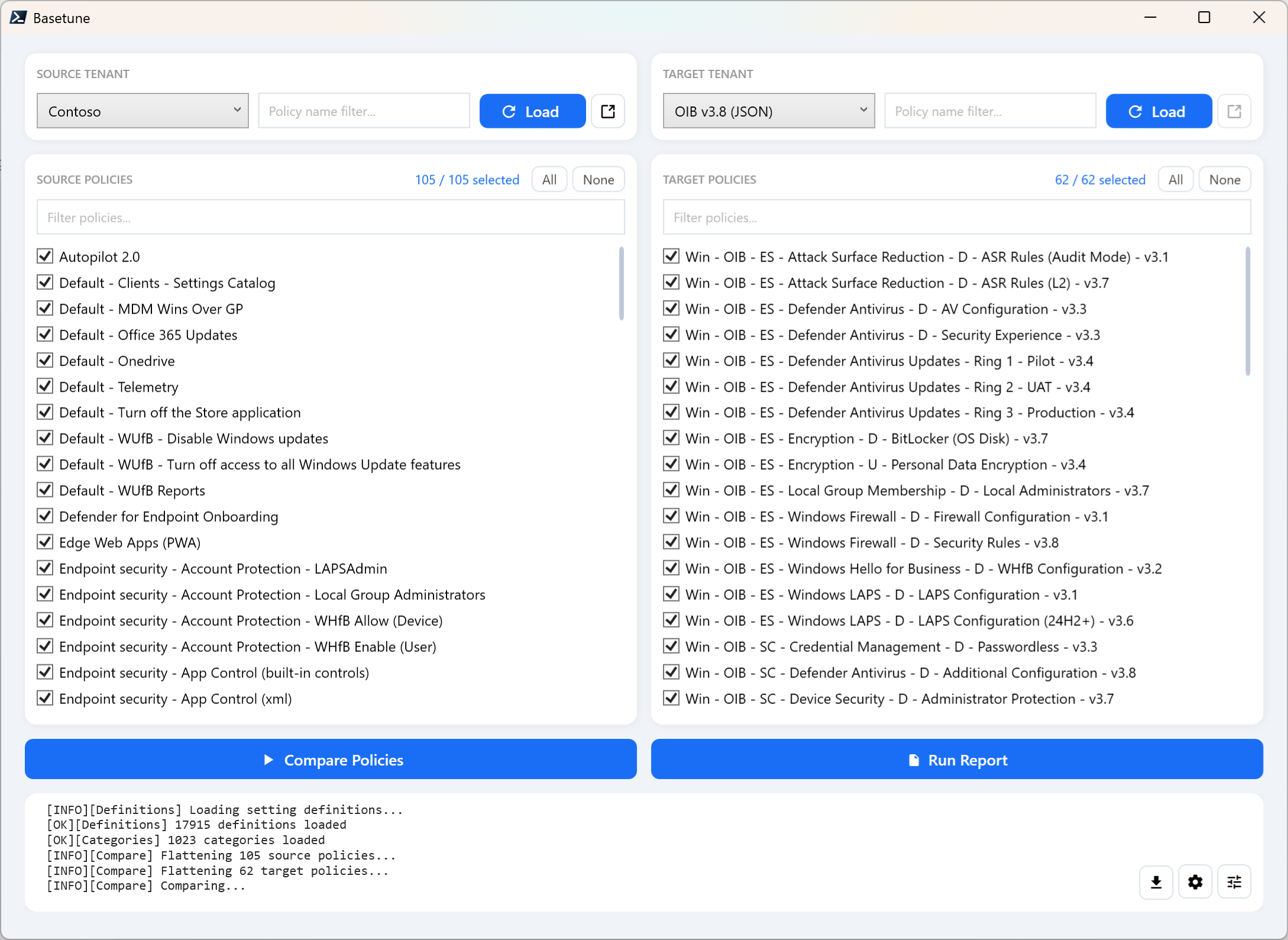
Task: Open the sliders options icon
Action: [1234, 882]
